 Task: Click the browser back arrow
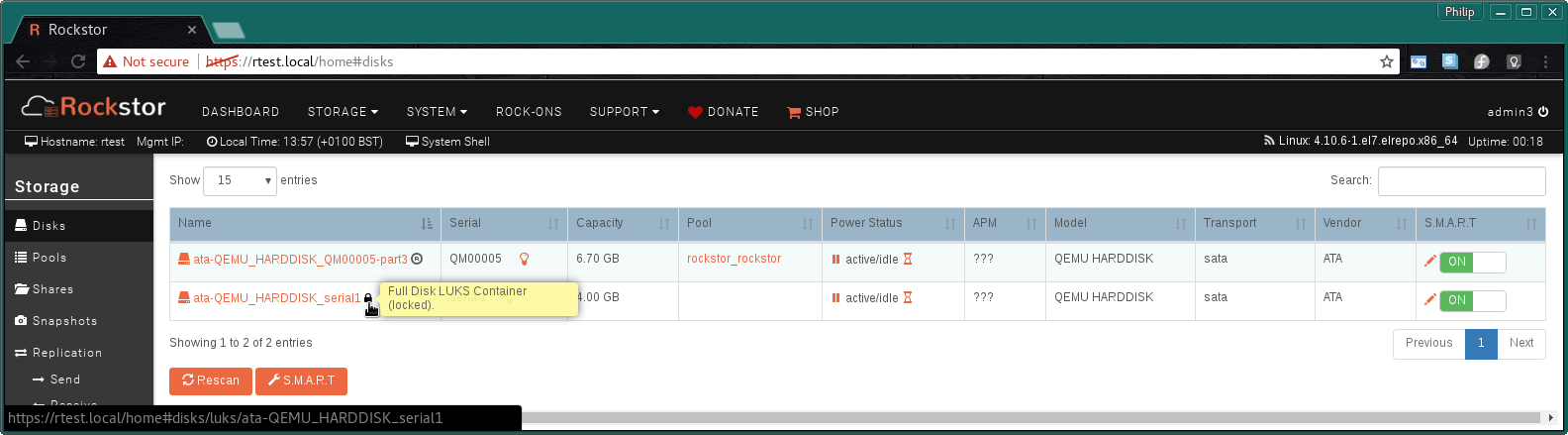pos(23,61)
